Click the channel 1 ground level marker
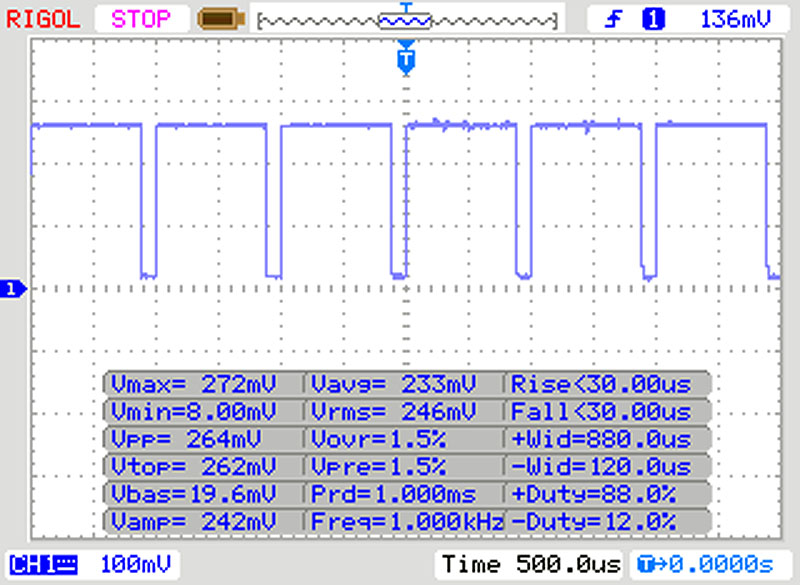800x585 pixels. pyautogui.click(x=13, y=289)
